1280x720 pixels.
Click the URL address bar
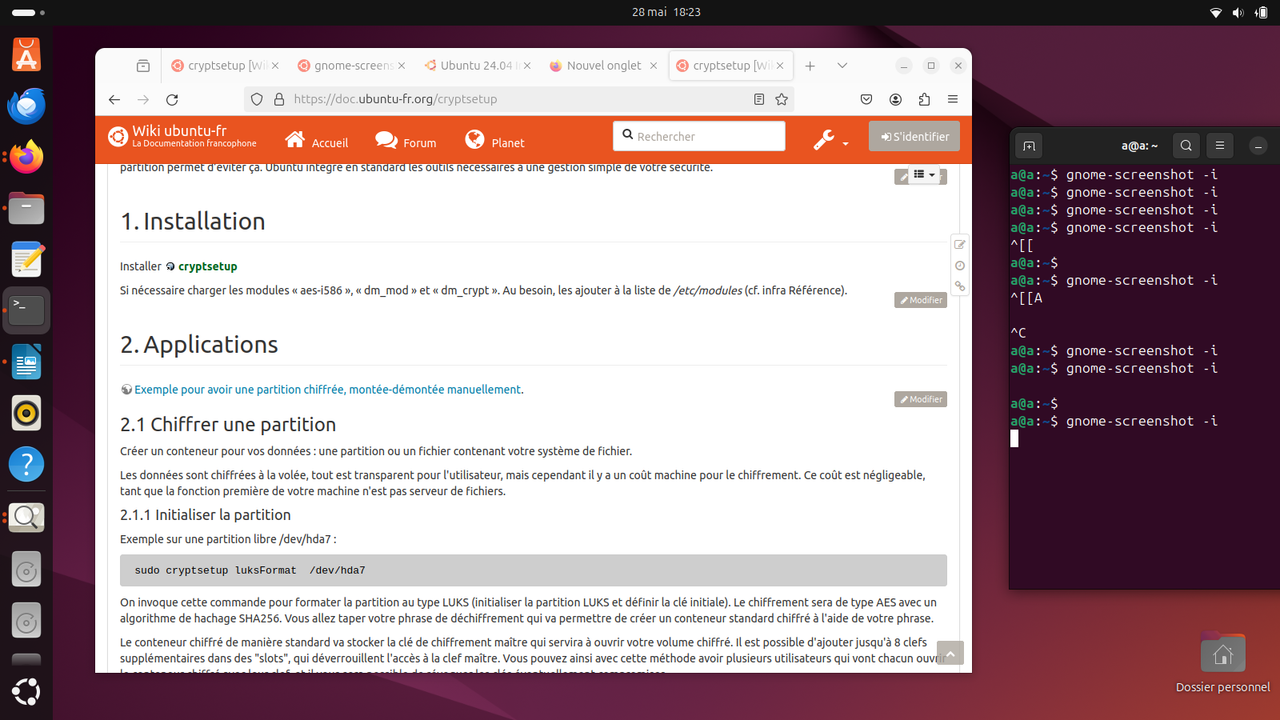point(520,100)
